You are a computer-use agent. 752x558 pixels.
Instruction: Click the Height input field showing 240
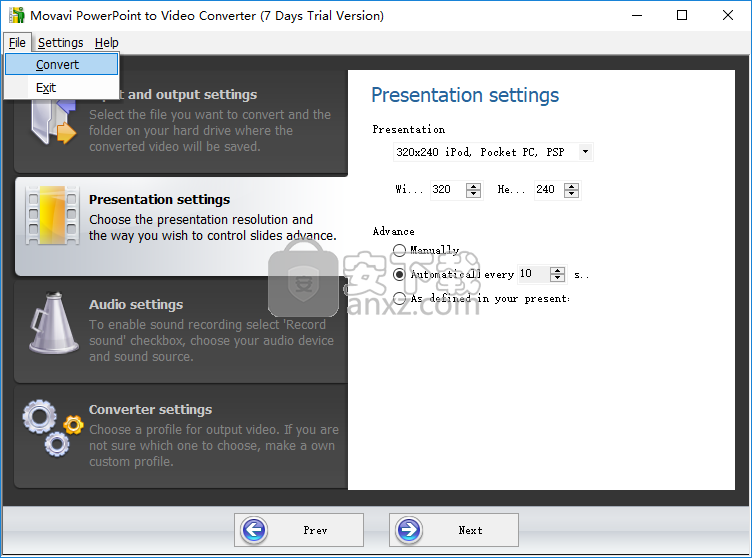click(548, 190)
